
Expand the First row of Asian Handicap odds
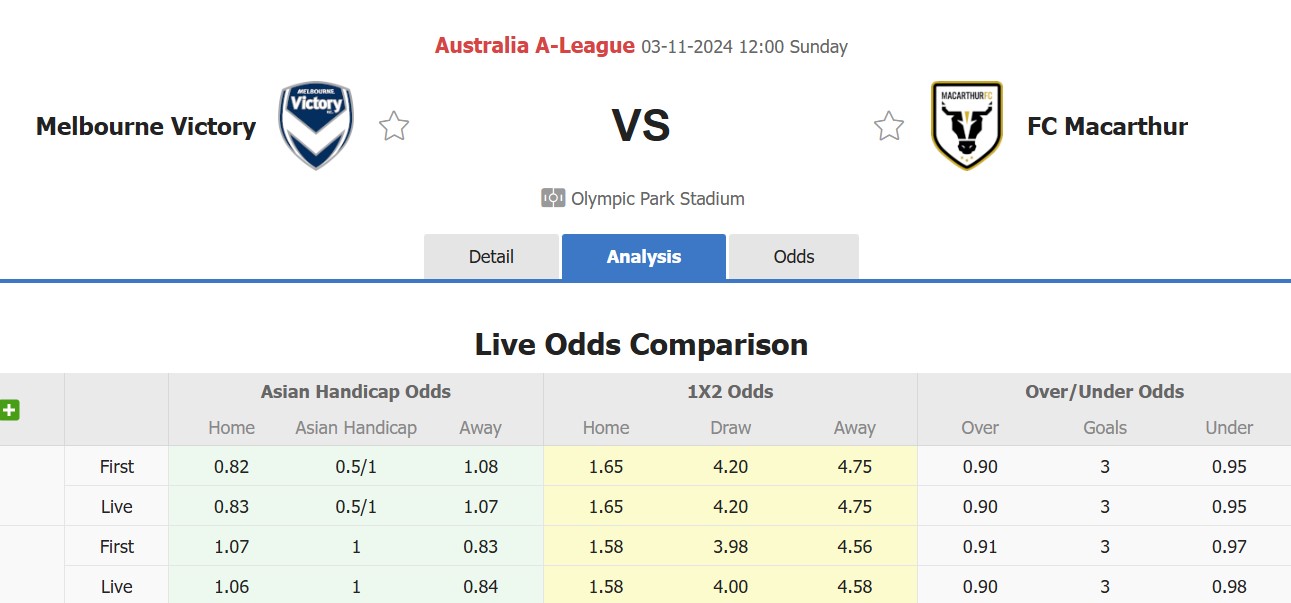click(x=116, y=466)
